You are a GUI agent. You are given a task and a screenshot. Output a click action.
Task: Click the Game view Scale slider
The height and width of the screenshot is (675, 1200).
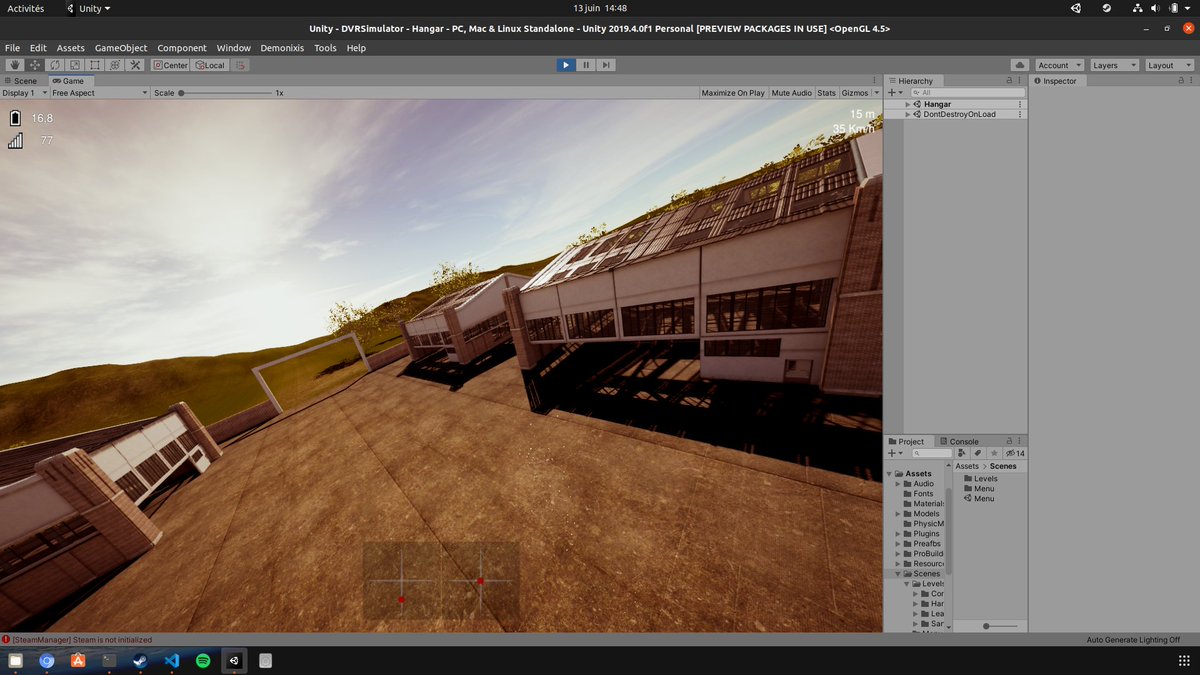click(225, 93)
